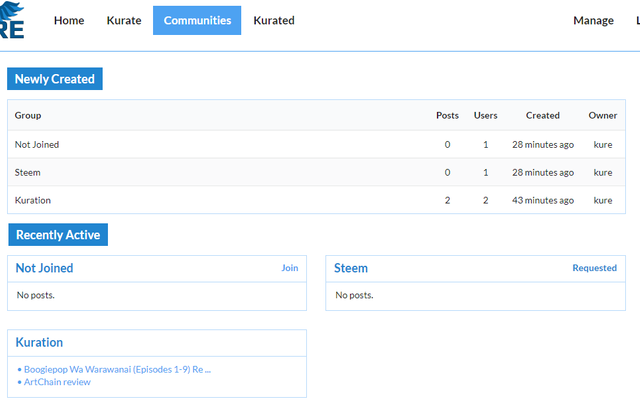Screen dimensions: 640x407
Task: Click '28 minutes ago' in Not Joined row
Action: pos(543,145)
